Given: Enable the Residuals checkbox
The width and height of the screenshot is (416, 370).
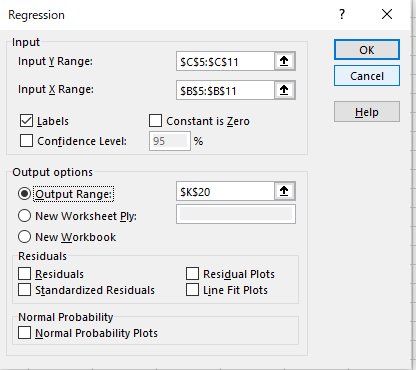Looking at the screenshot, I should tap(25, 273).
